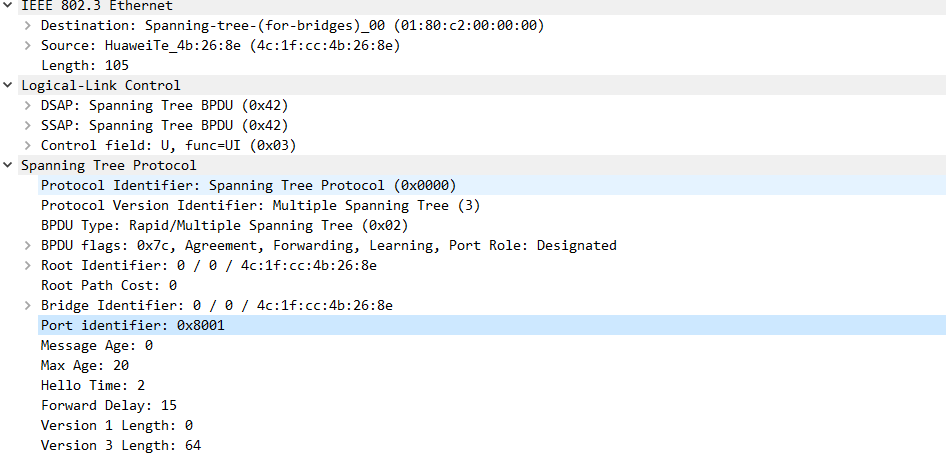Expand the Control field entry
This screenshot has width=946, height=456.
pos(28,145)
